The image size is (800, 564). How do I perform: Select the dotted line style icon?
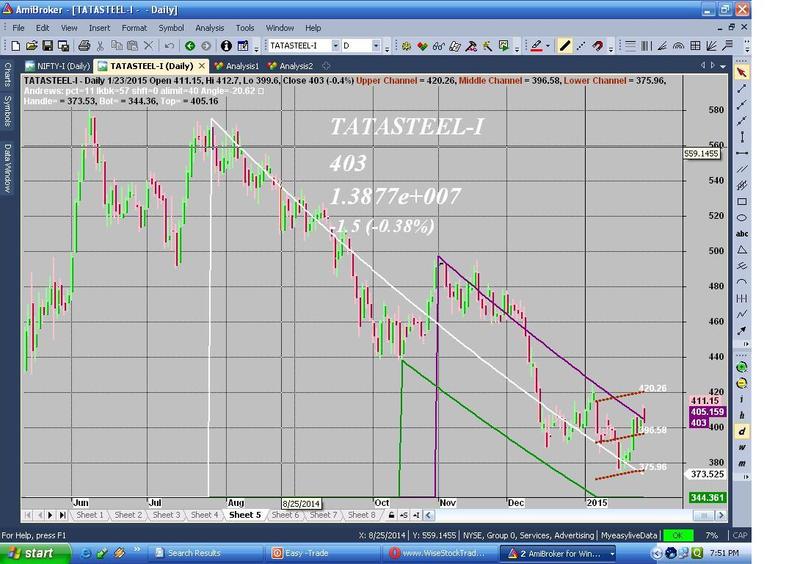(x=581, y=46)
